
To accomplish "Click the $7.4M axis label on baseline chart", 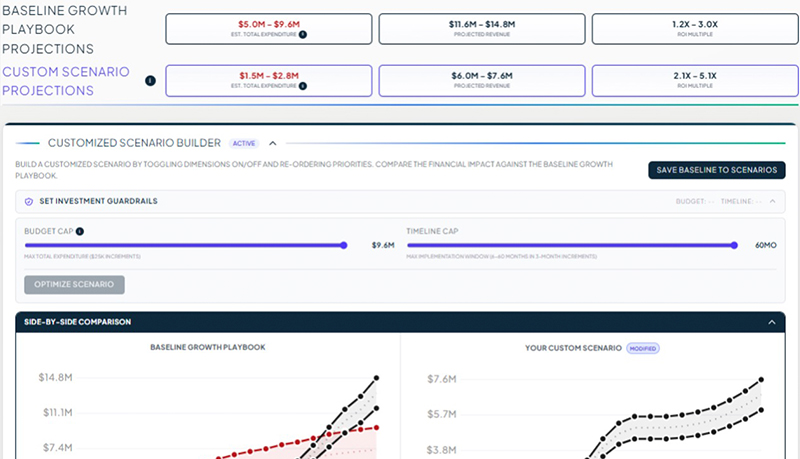I will coord(58,447).
